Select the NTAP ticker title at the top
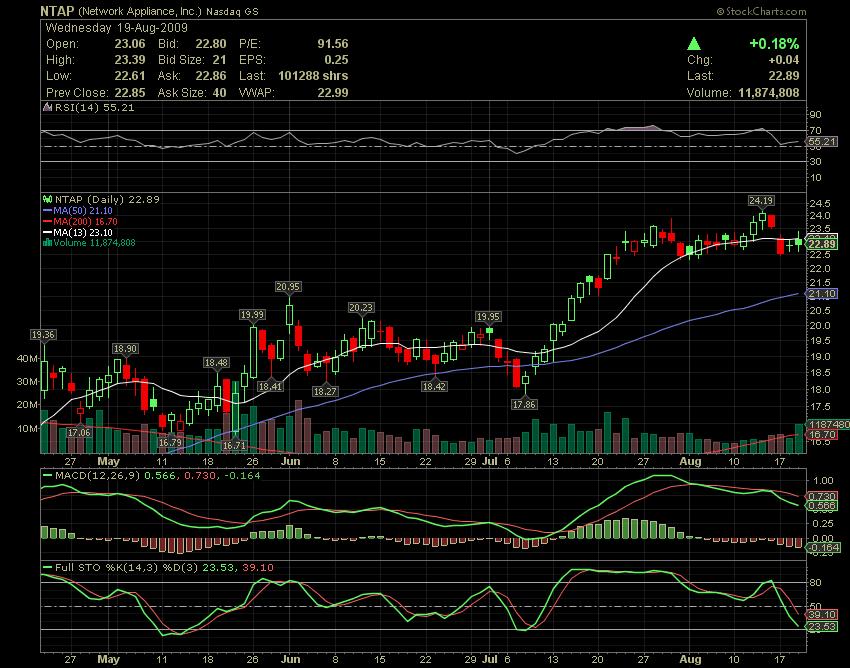Viewport: 850px width, 668px height. click(x=57, y=11)
